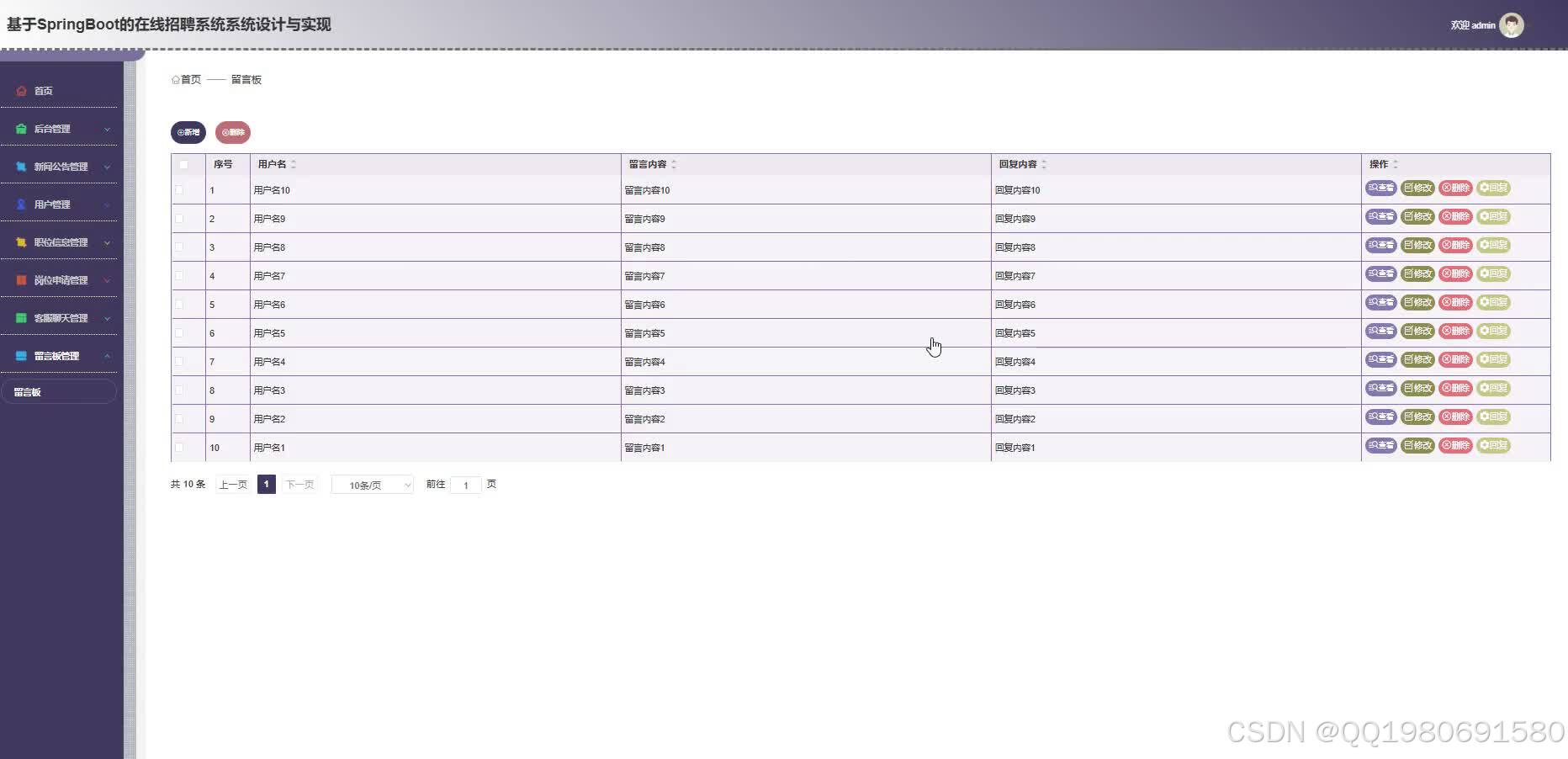
Task: Expand the 岗位申请管理 chevron
Action: click(107, 281)
